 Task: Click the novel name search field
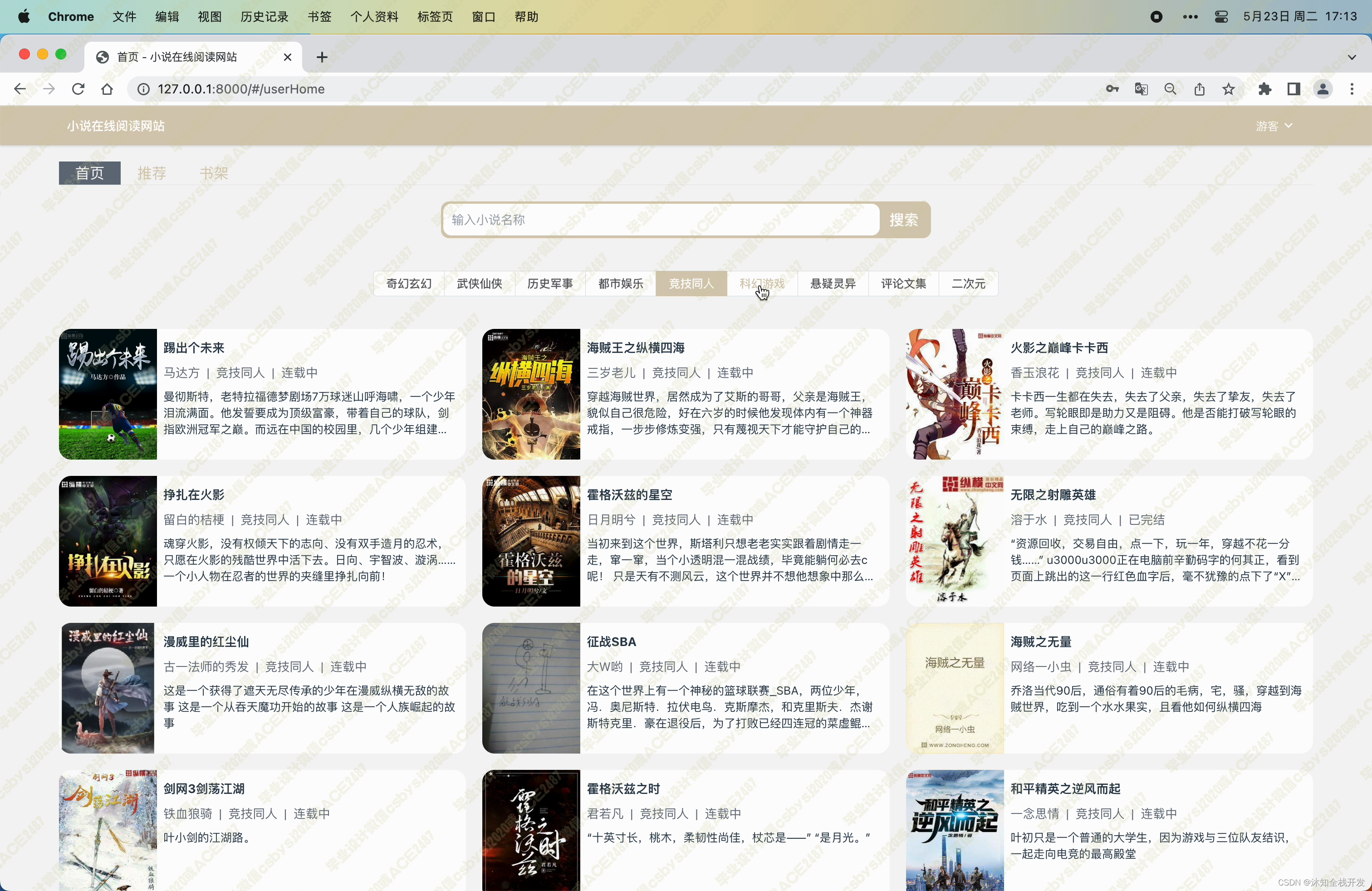(661, 220)
